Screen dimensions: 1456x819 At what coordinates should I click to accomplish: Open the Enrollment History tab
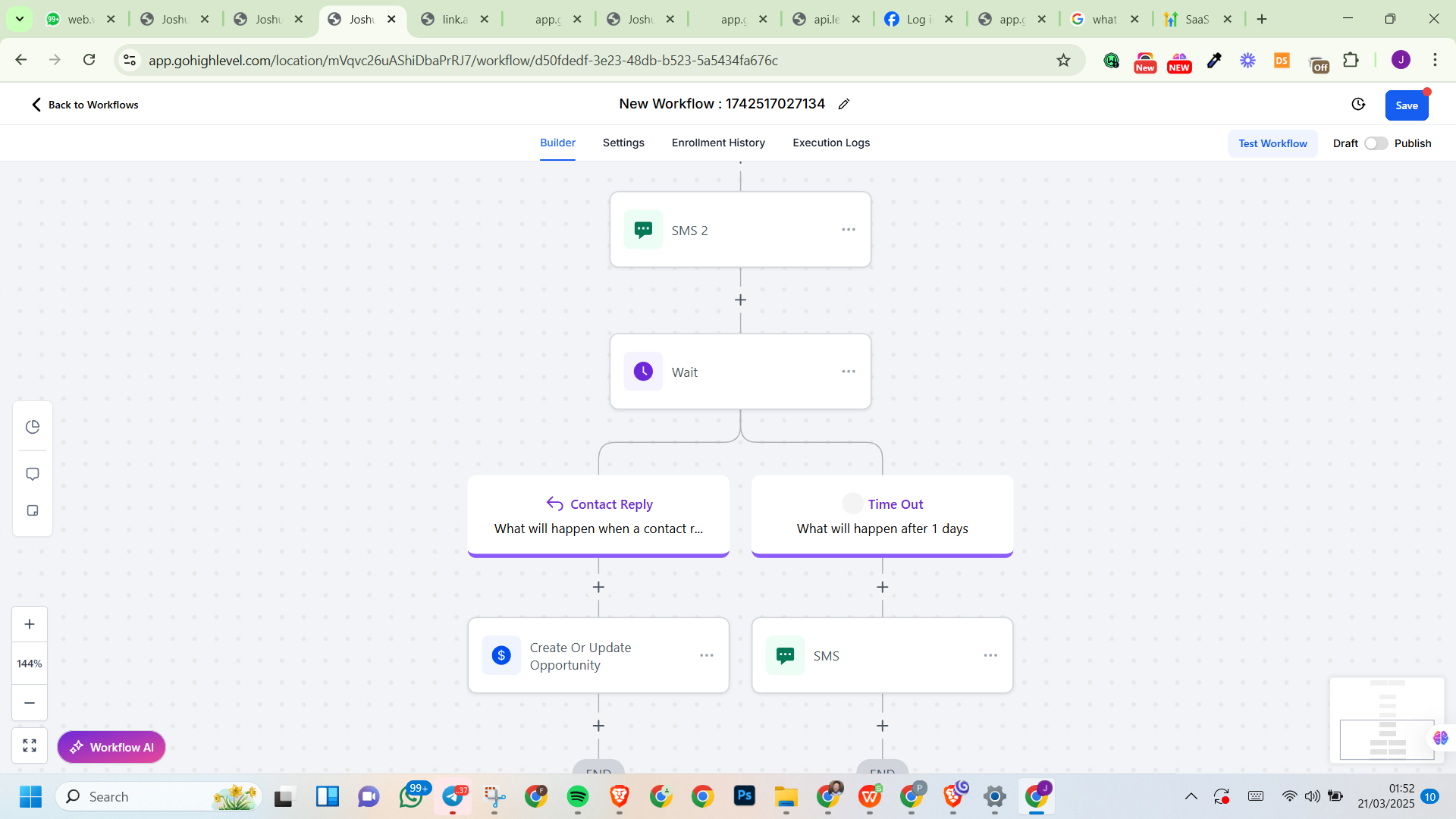tap(718, 143)
